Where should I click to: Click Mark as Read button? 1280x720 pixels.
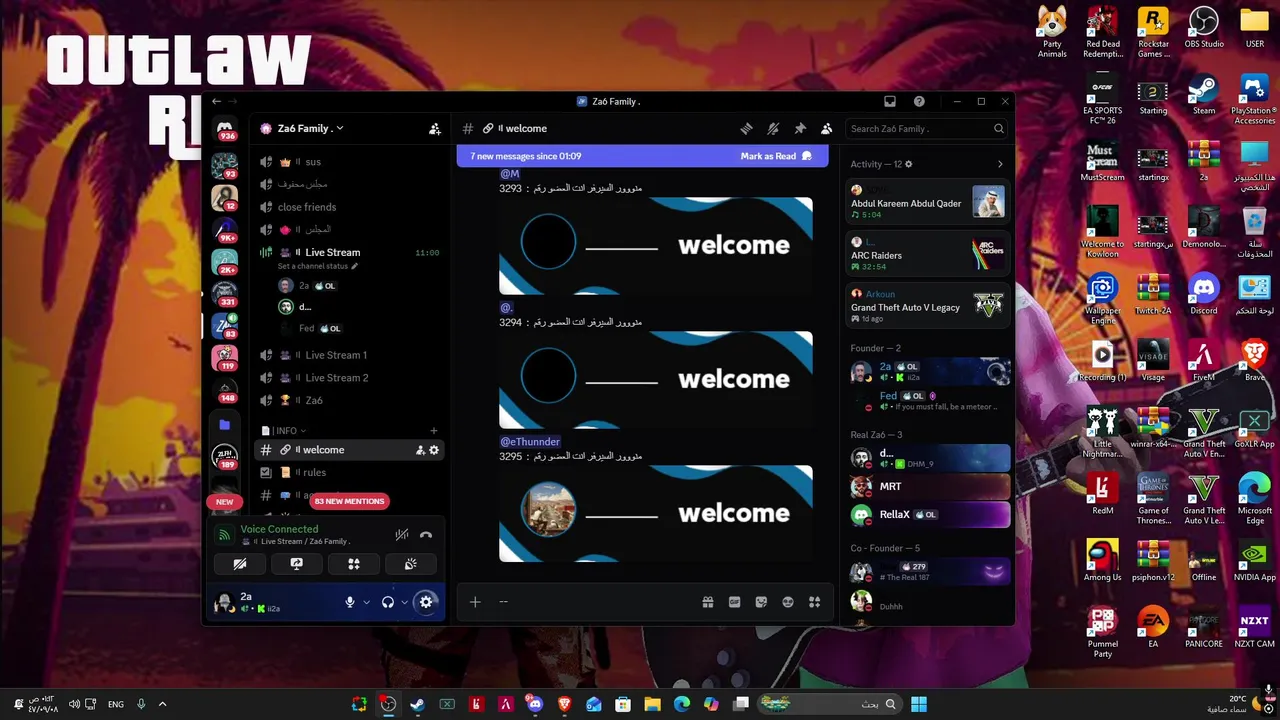[x=776, y=156]
